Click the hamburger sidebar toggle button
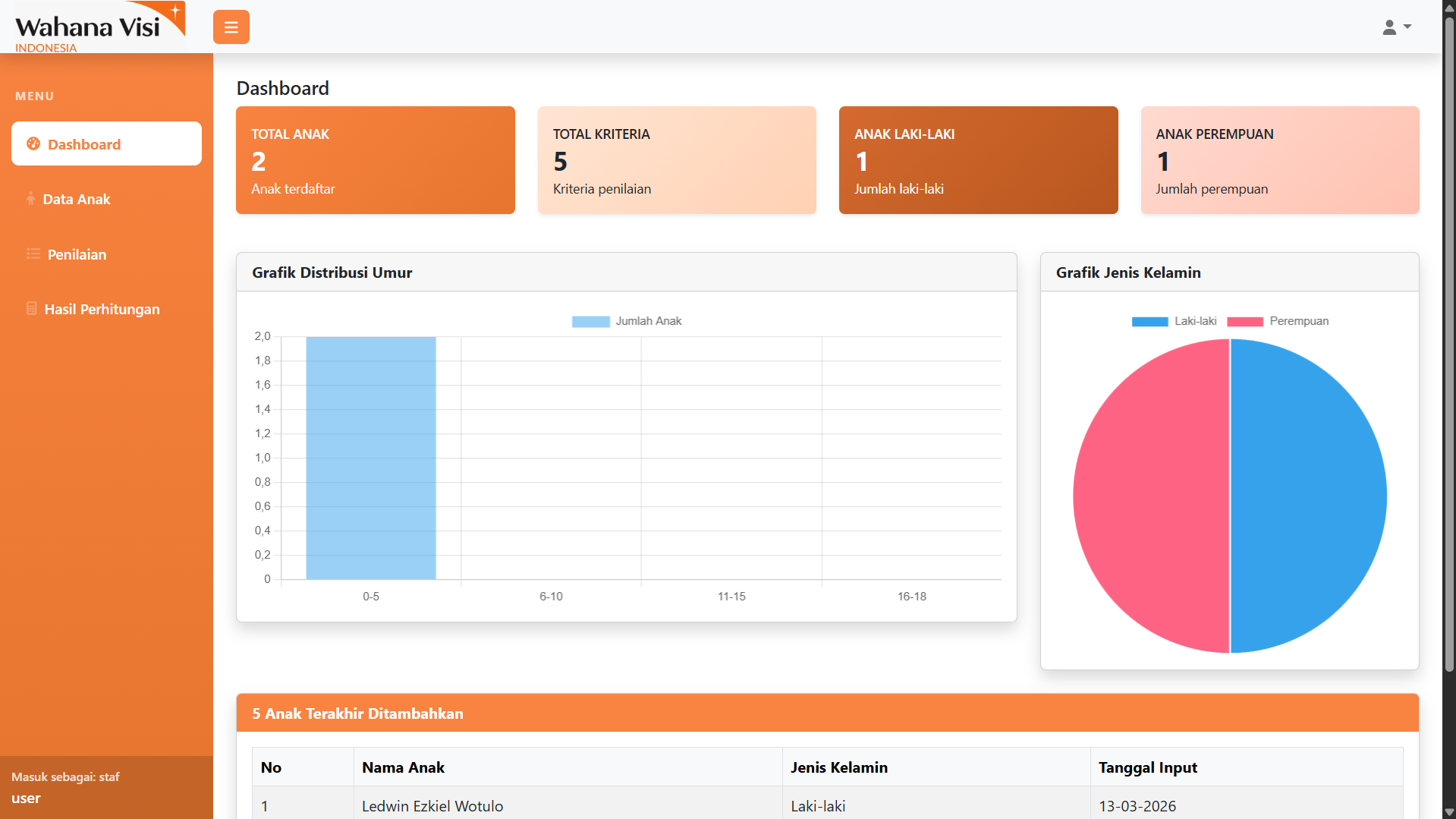Viewport: 1456px width, 819px height. (231, 27)
